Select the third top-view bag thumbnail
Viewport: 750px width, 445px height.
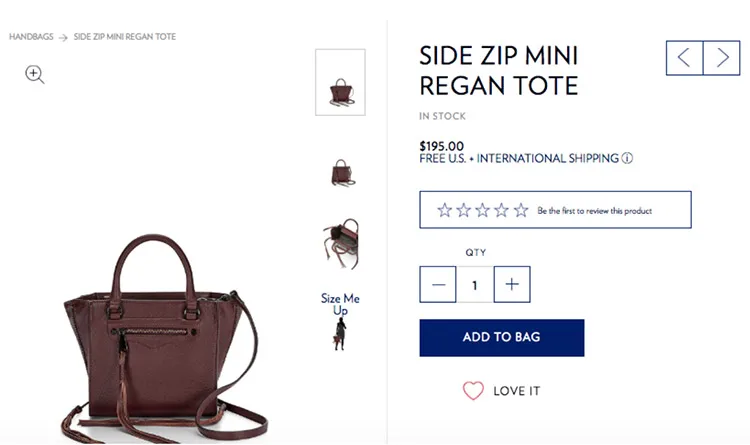(341, 244)
